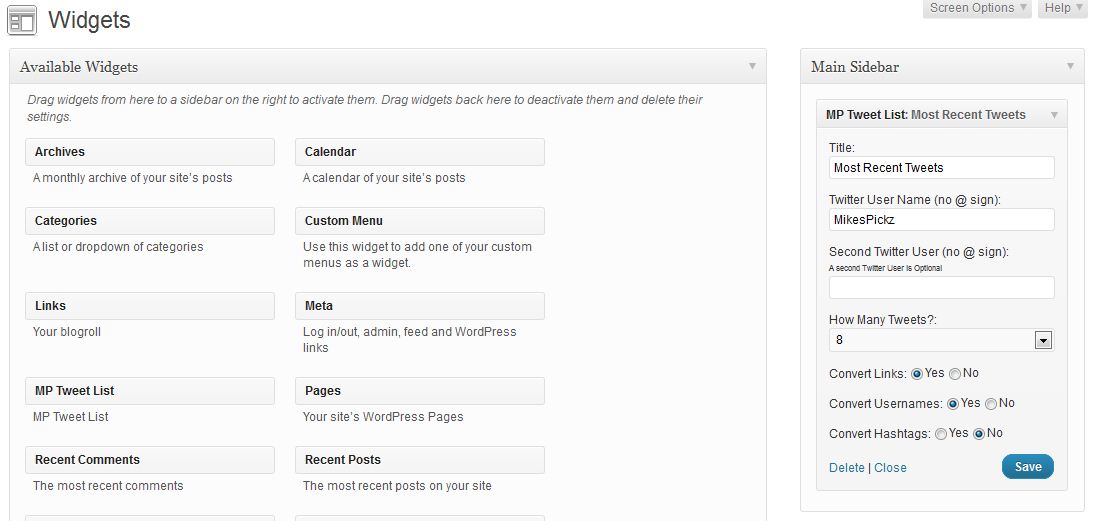Select the Custom Menu widget

click(420, 220)
